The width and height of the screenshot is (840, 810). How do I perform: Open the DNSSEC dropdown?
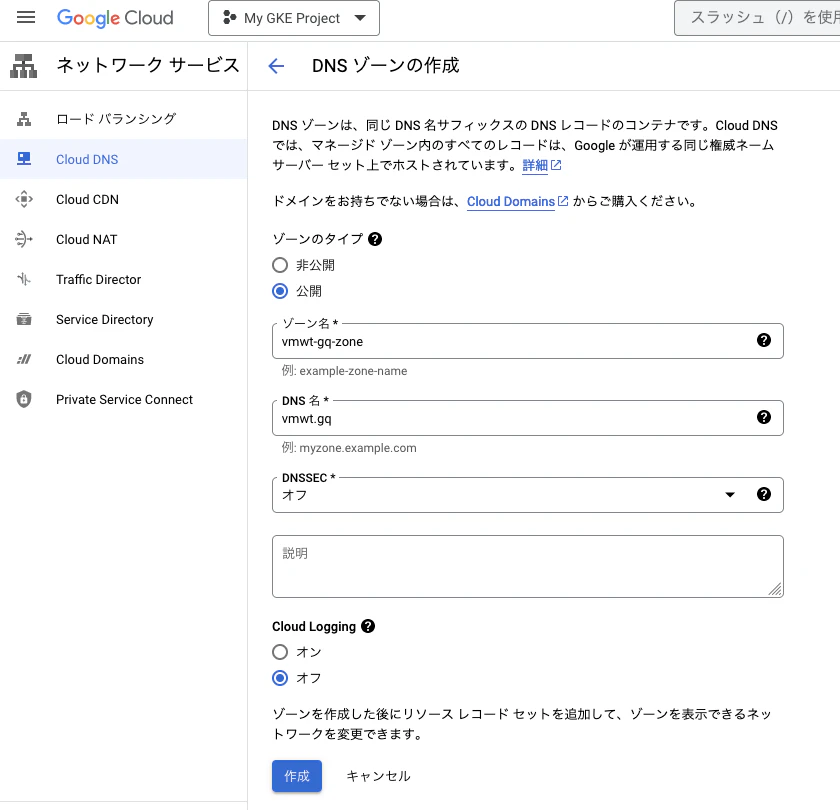(730, 494)
